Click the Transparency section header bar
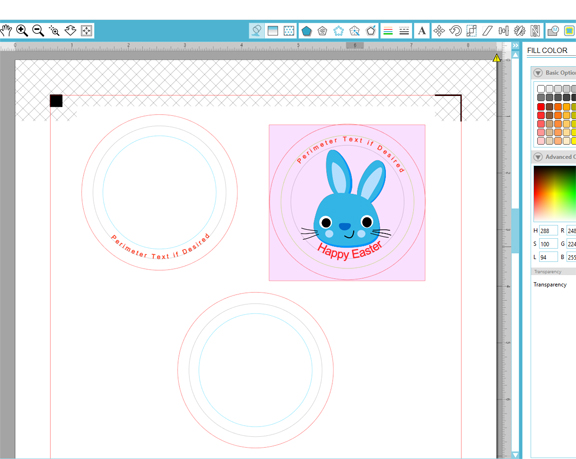 [x=554, y=272]
